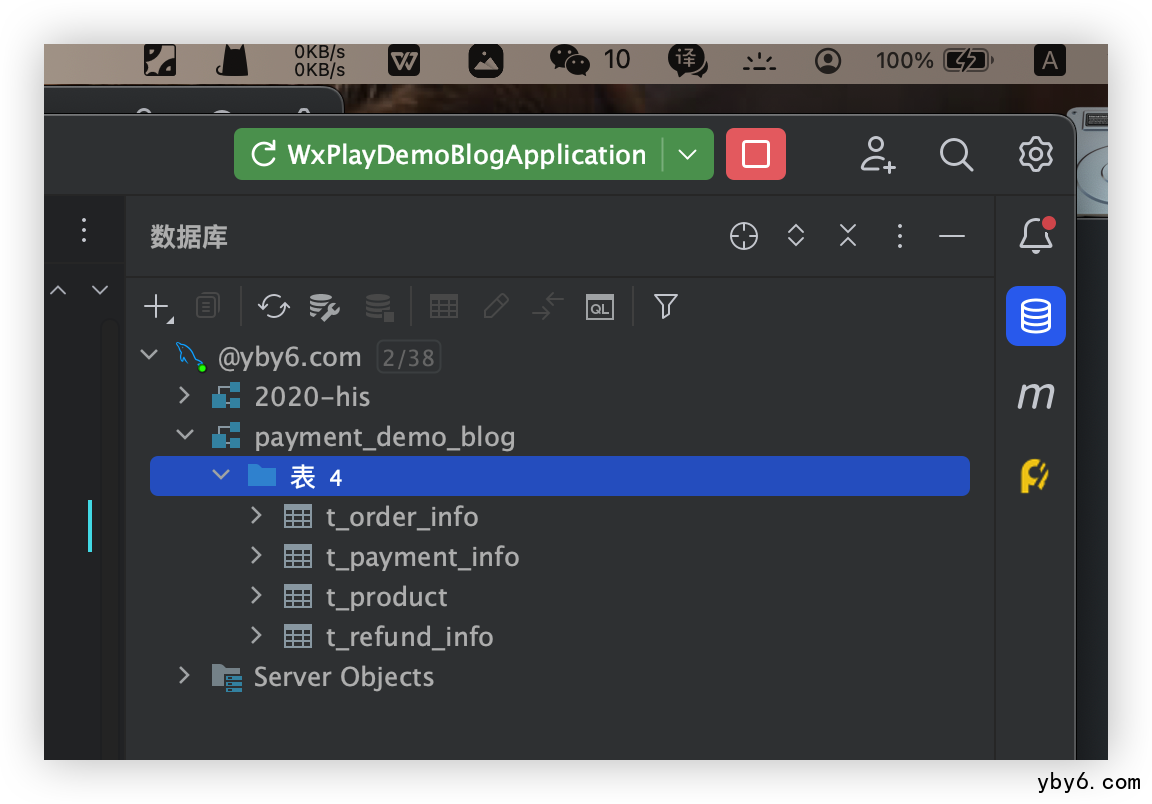Deactivate data source stop icon
This screenshot has height=804, width=1152.
tap(379, 306)
